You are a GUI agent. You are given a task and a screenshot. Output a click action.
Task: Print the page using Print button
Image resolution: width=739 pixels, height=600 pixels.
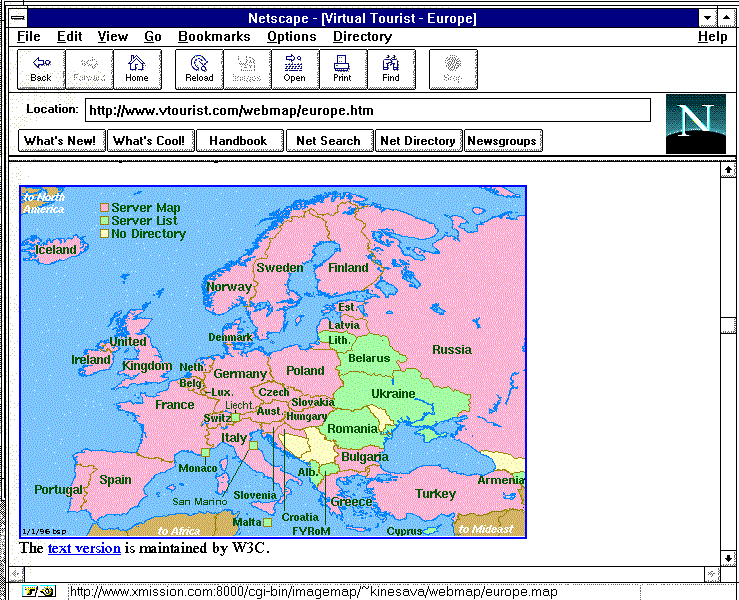point(343,69)
